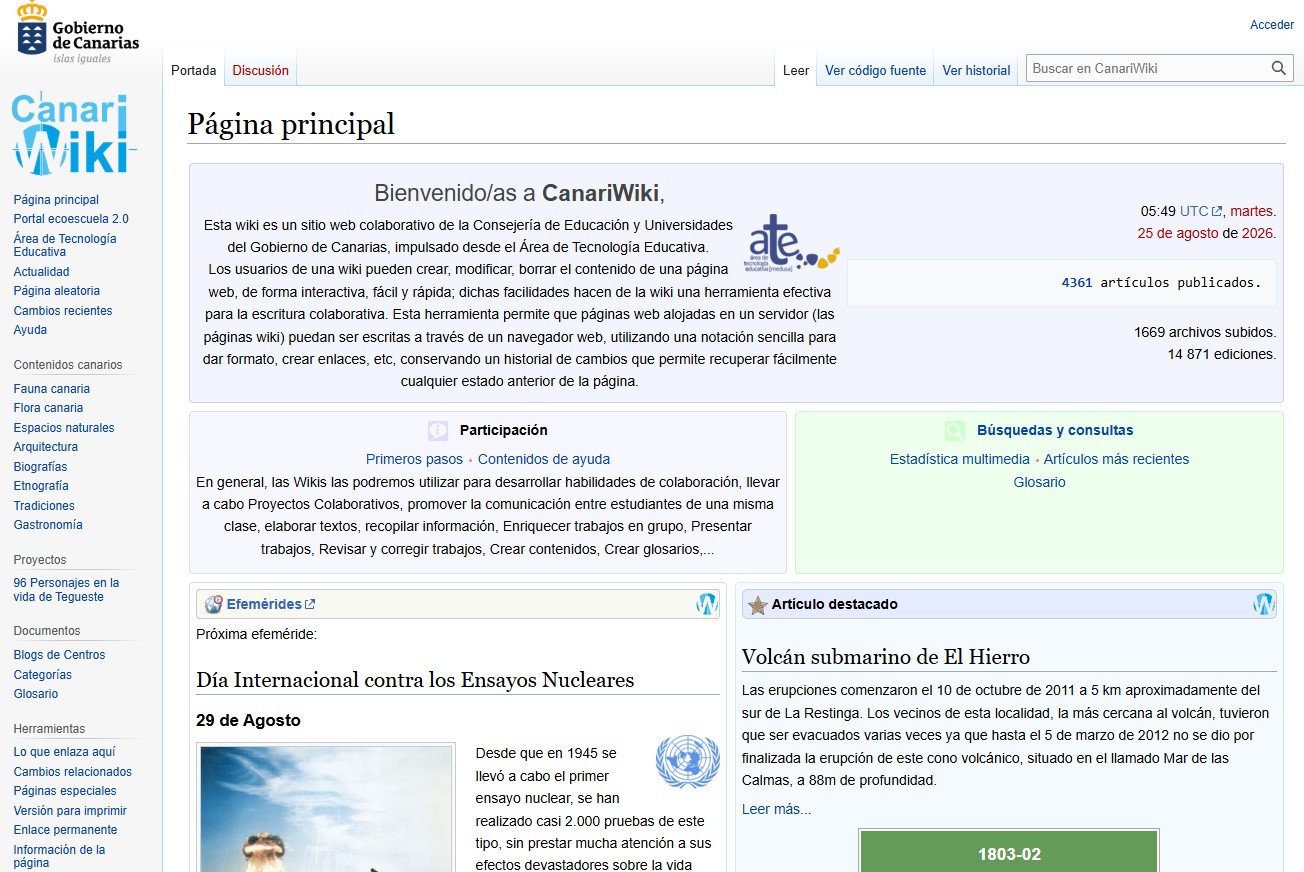The width and height of the screenshot is (1304, 872).
Task: Open Versión para imprimir link
Action: [x=70, y=811]
